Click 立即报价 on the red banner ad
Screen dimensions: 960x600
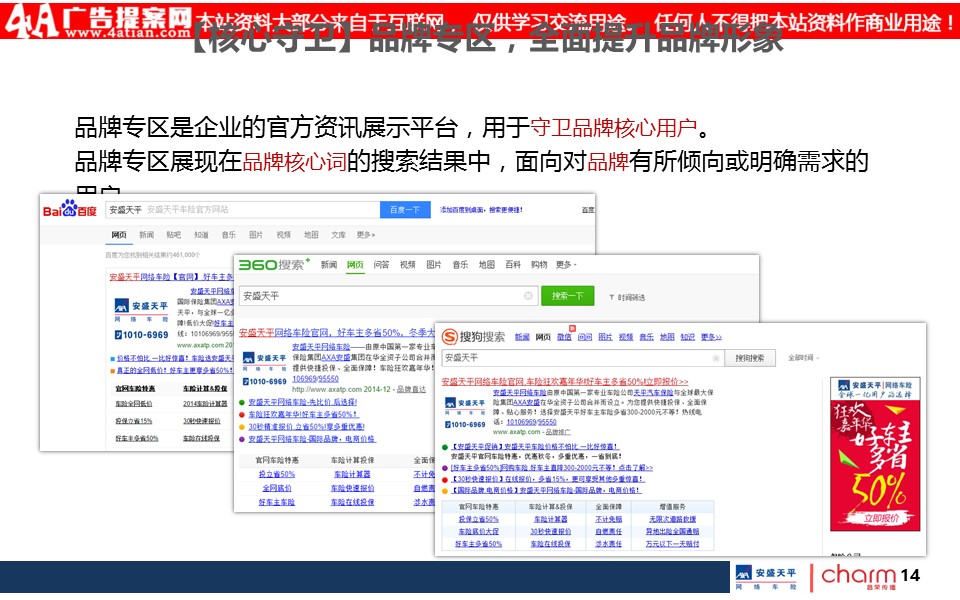click(x=881, y=518)
